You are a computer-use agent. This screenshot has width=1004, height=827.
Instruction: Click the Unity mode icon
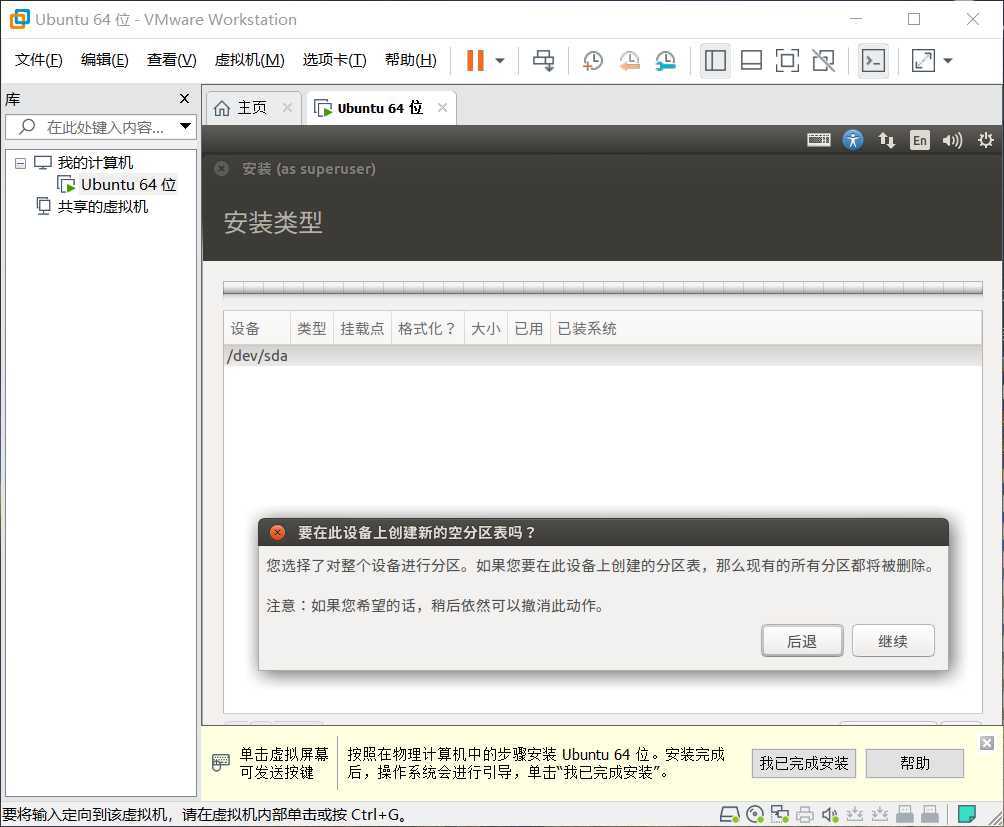pos(823,61)
